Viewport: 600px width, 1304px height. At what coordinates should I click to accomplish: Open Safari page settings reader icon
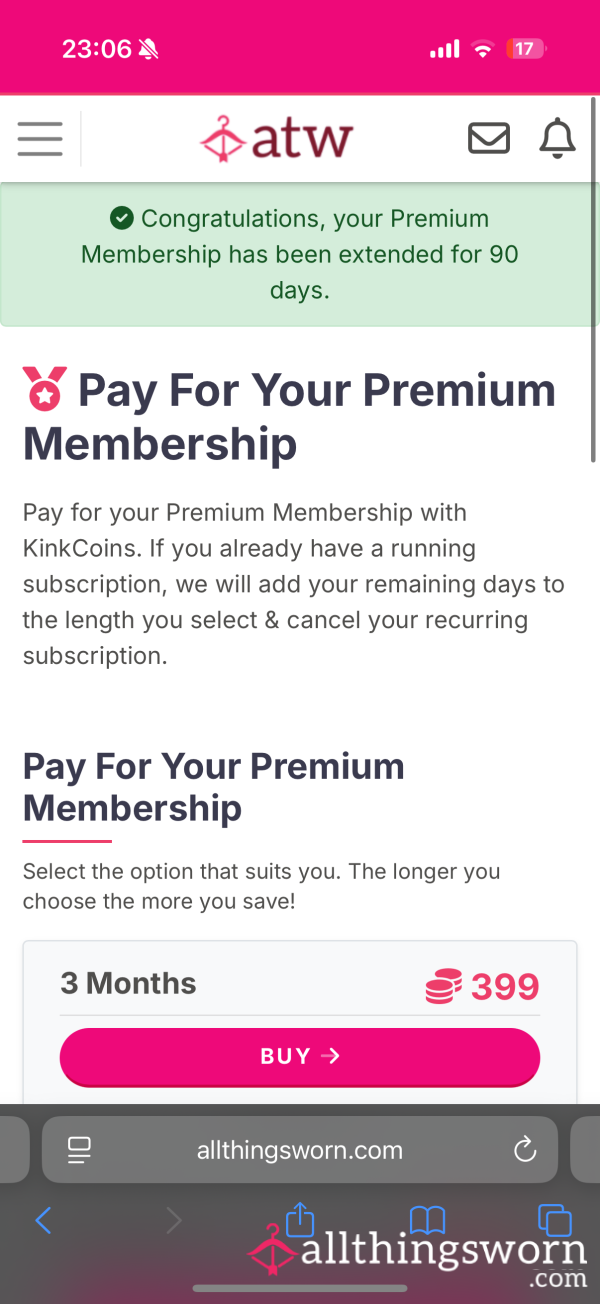tap(79, 1150)
